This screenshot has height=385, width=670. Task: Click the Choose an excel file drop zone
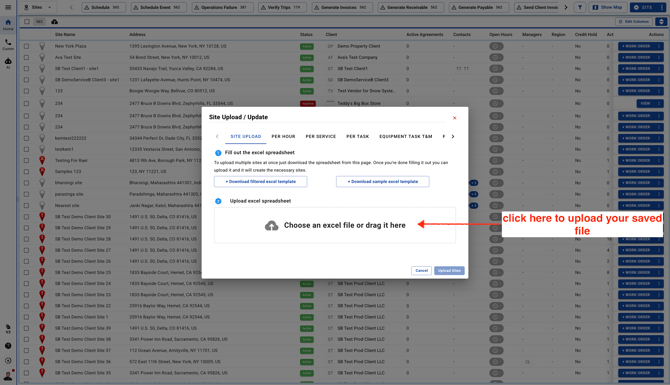tap(335, 226)
